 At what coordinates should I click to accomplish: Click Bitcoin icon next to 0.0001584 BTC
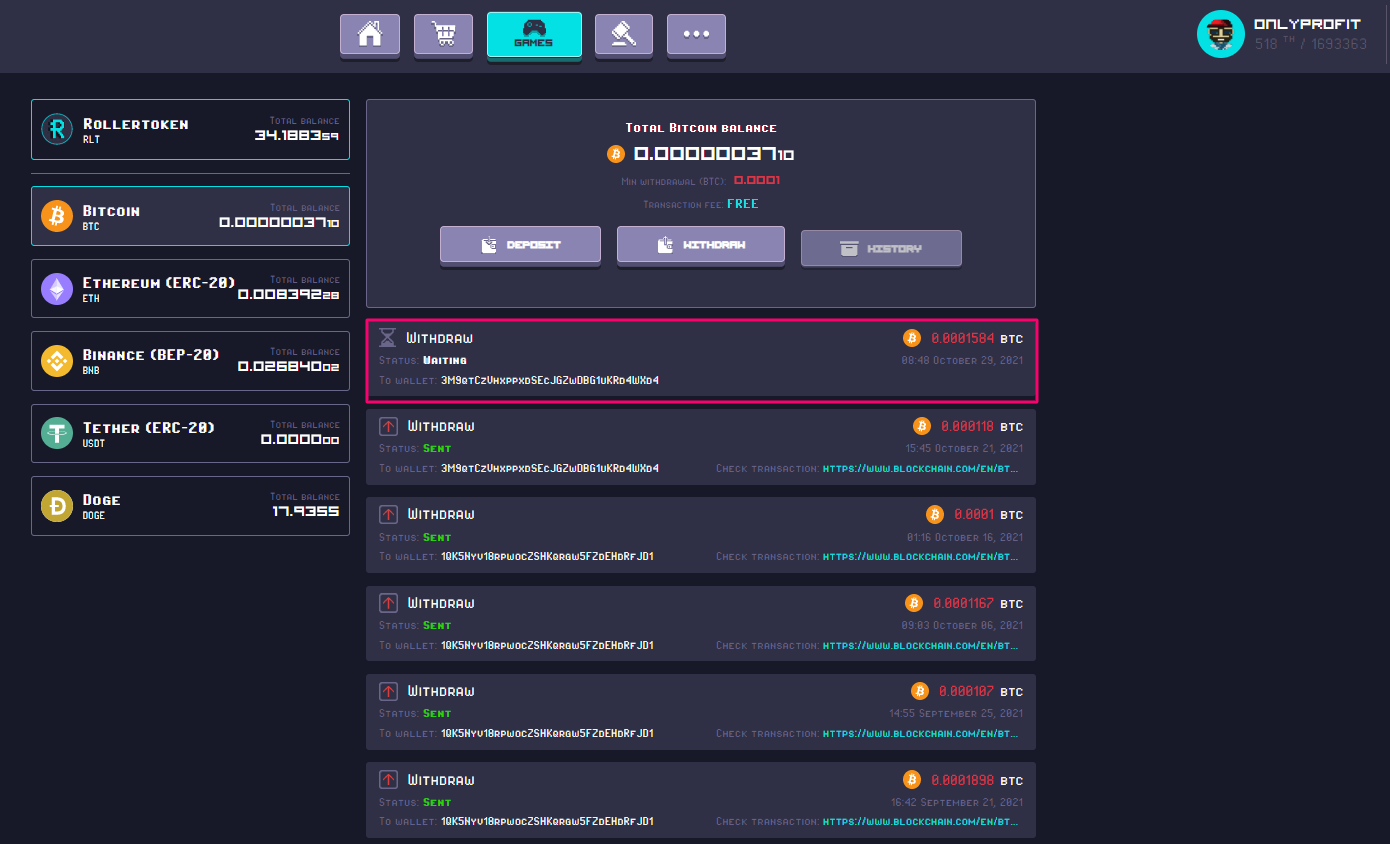click(x=911, y=338)
